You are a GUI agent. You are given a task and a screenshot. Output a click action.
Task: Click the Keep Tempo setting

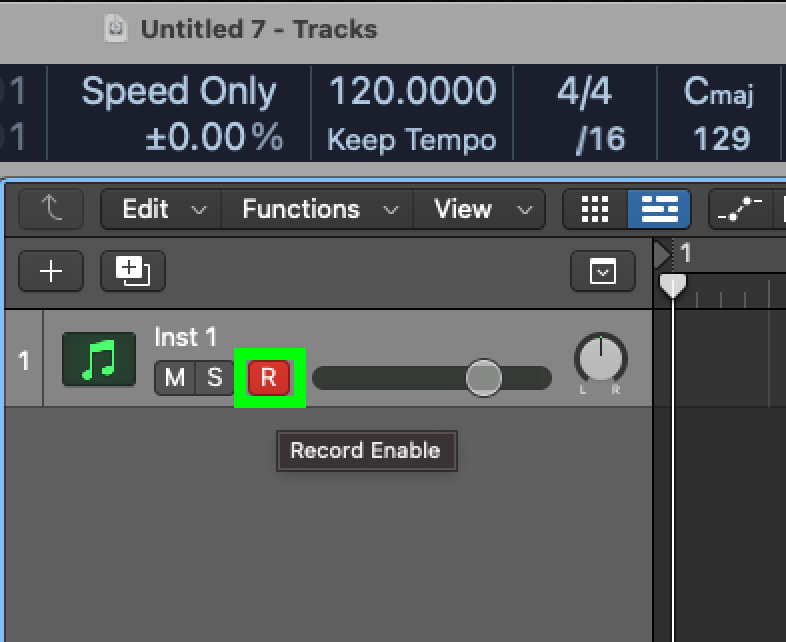click(412, 139)
